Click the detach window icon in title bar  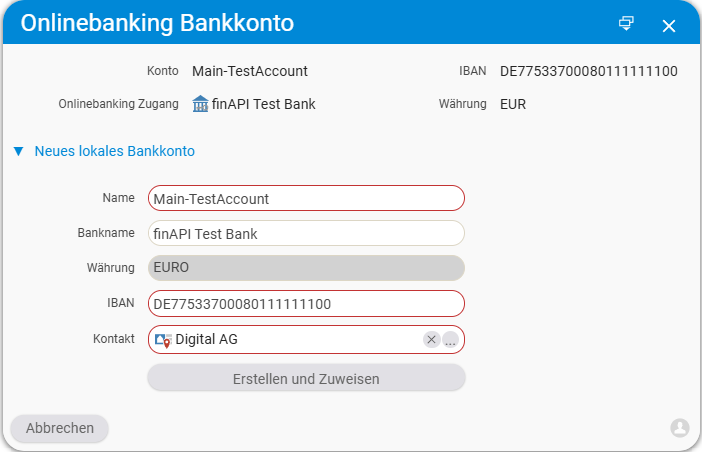click(x=626, y=23)
